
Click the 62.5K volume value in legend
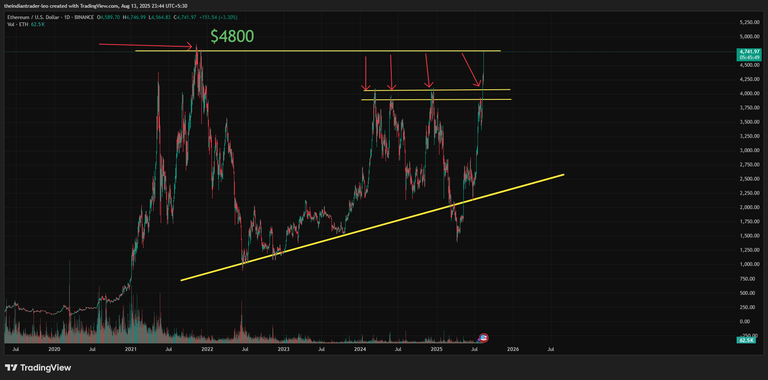coord(38,24)
